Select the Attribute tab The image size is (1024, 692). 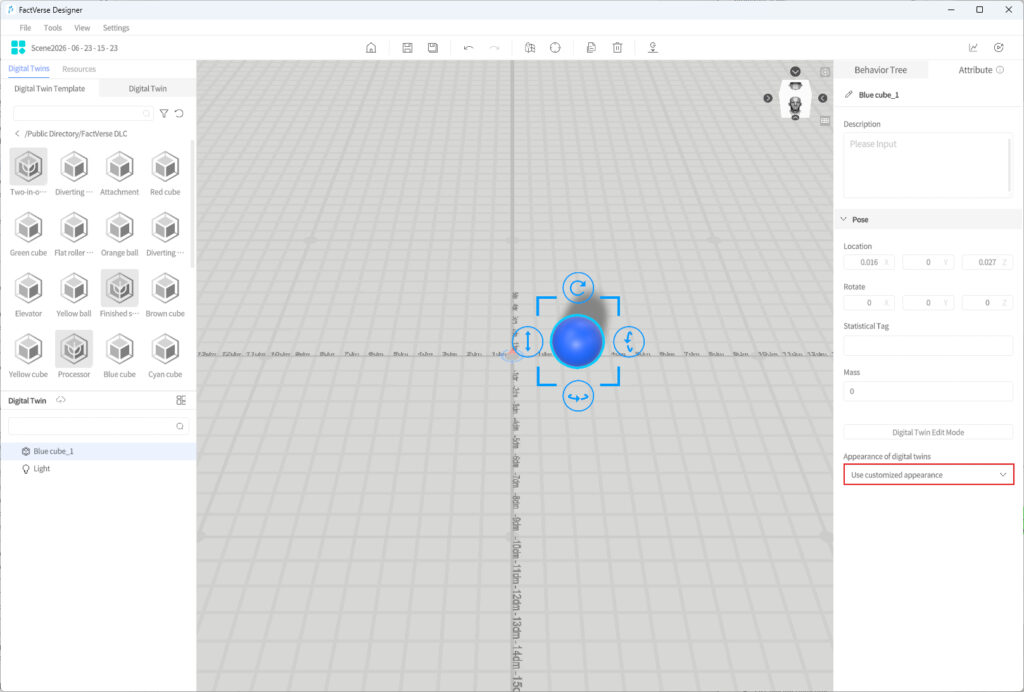(x=975, y=70)
